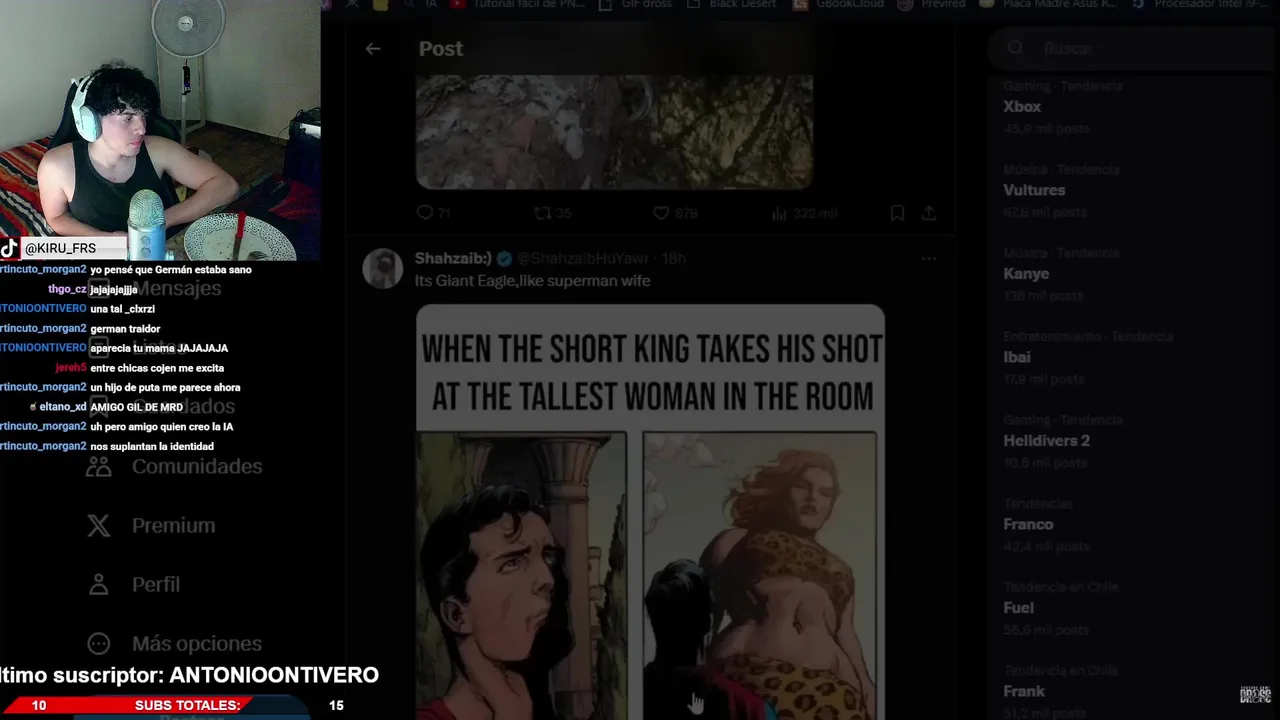Click message 'AMIGO GIL DE MRD'
This screenshot has height=720, width=1280.
point(137,407)
